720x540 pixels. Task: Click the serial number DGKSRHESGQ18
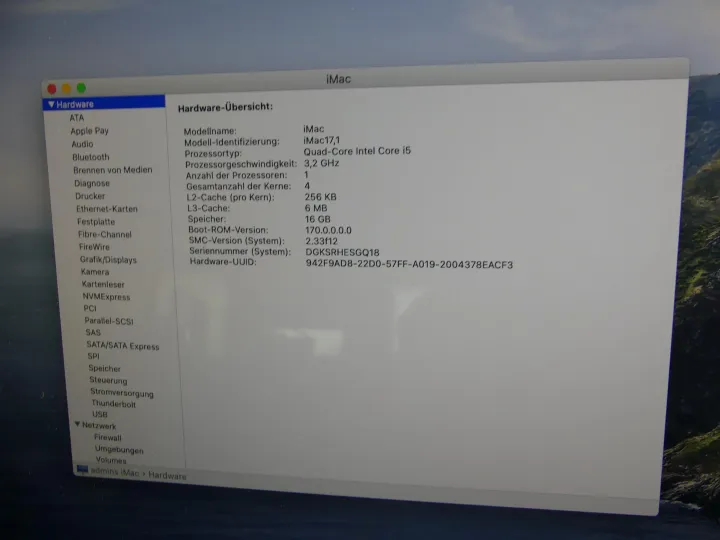(x=343, y=252)
